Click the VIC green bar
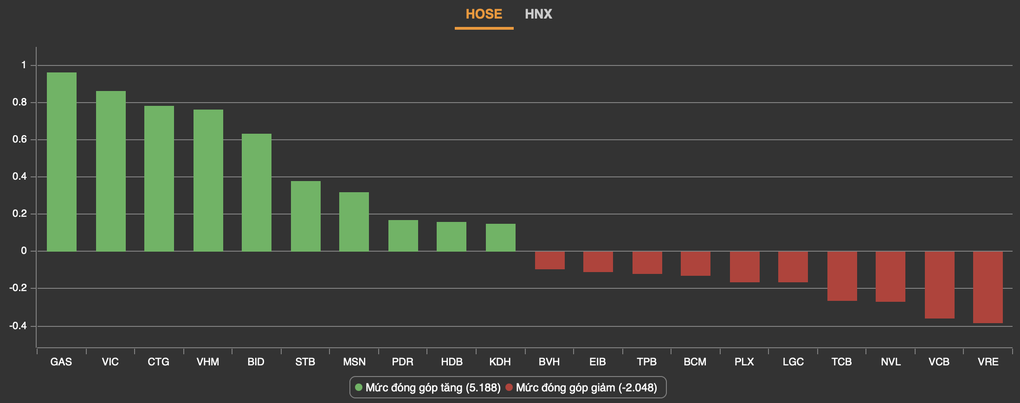This screenshot has height=403, width=1020. 111,171
